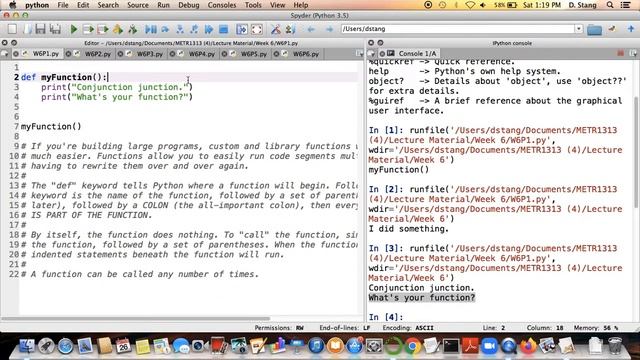Start debugging the file

point(151,29)
